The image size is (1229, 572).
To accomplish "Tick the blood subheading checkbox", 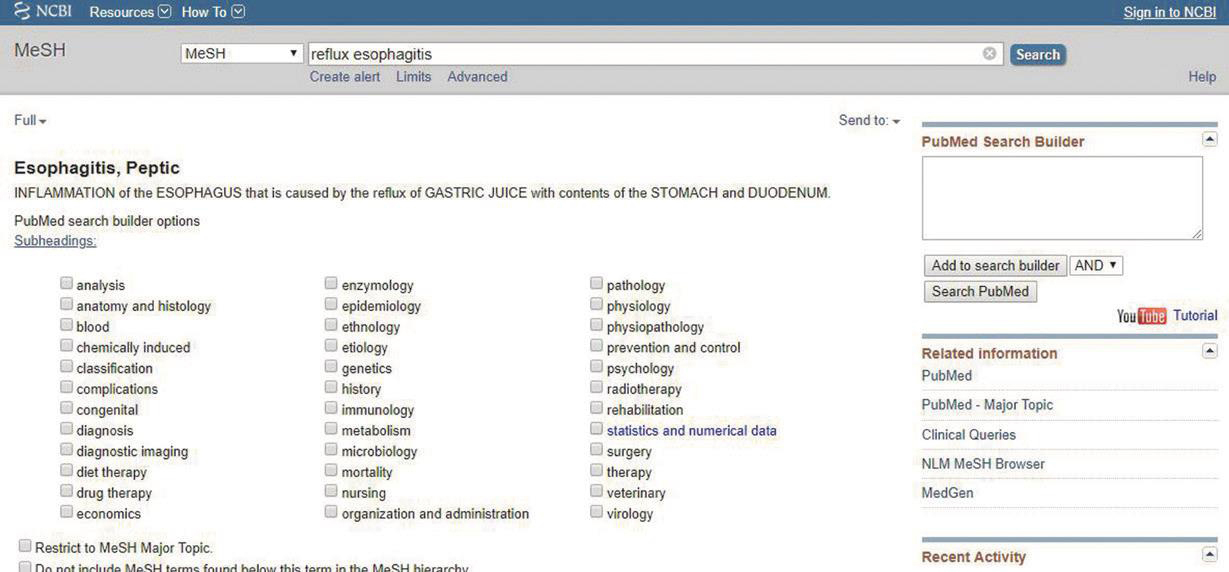I will [66, 326].
